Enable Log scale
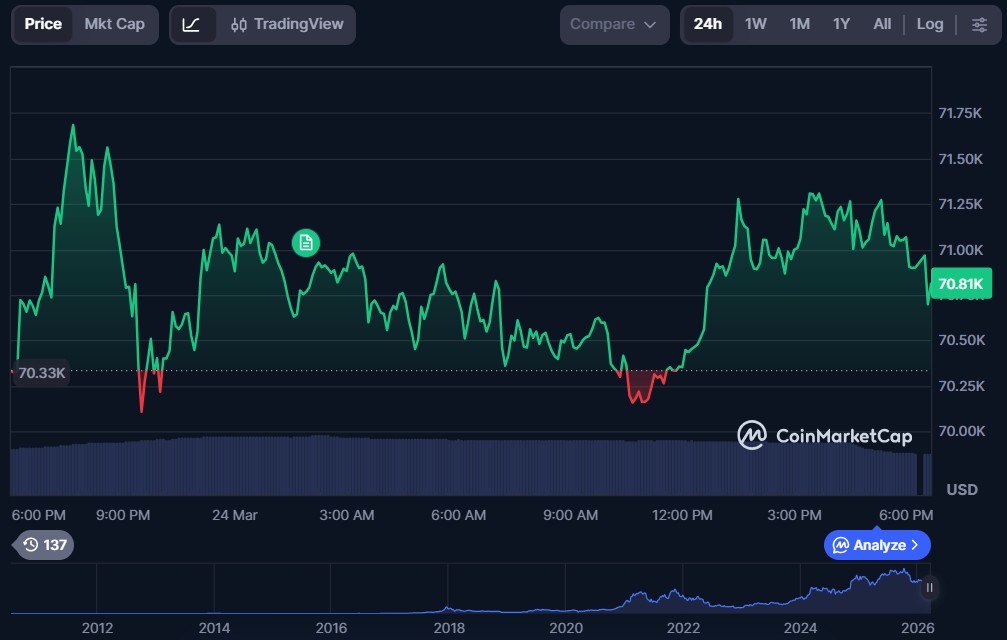The height and width of the screenshot is (640, 1007). click(x=929, y=24)
